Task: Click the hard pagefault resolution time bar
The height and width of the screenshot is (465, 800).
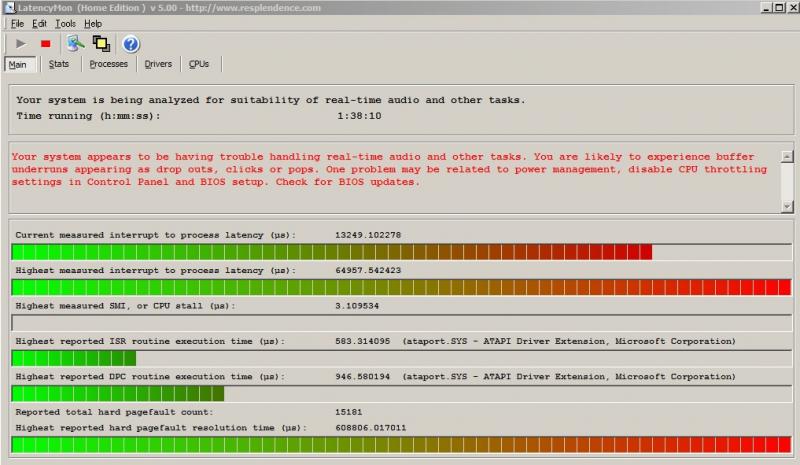Action: (x=402, y=445)
